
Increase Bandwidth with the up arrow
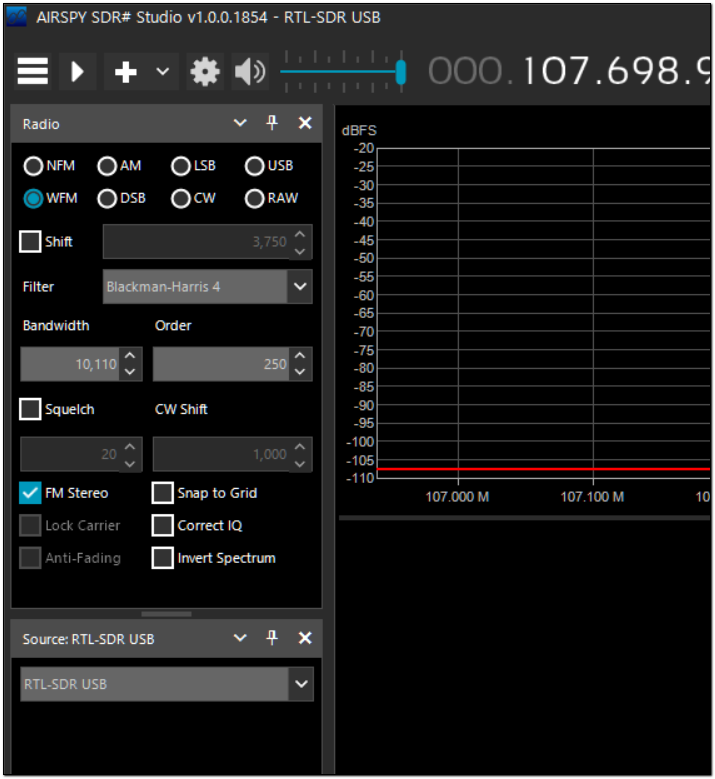click(130, 356)
